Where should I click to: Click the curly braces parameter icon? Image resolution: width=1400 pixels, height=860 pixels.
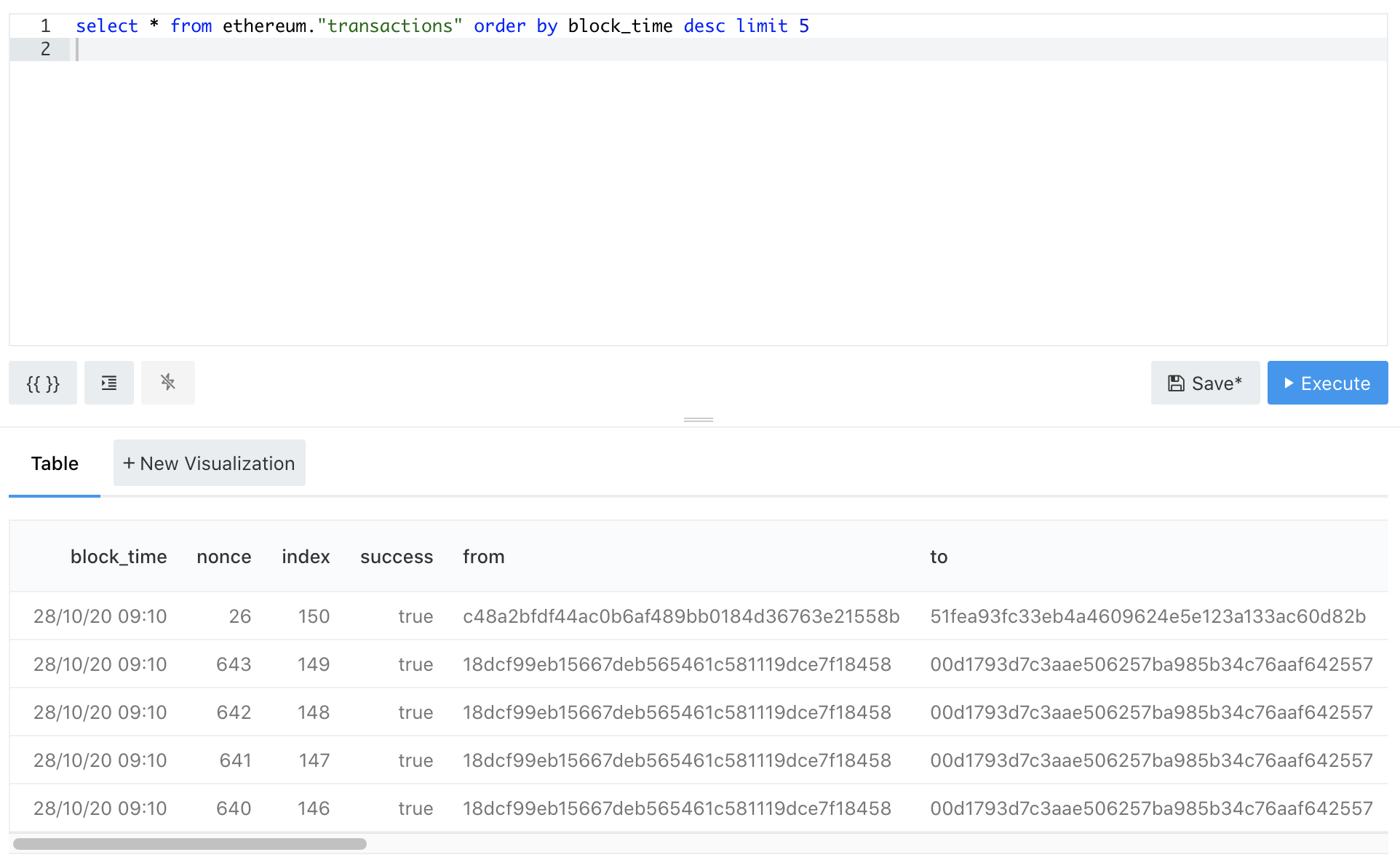tap(43, 383)
